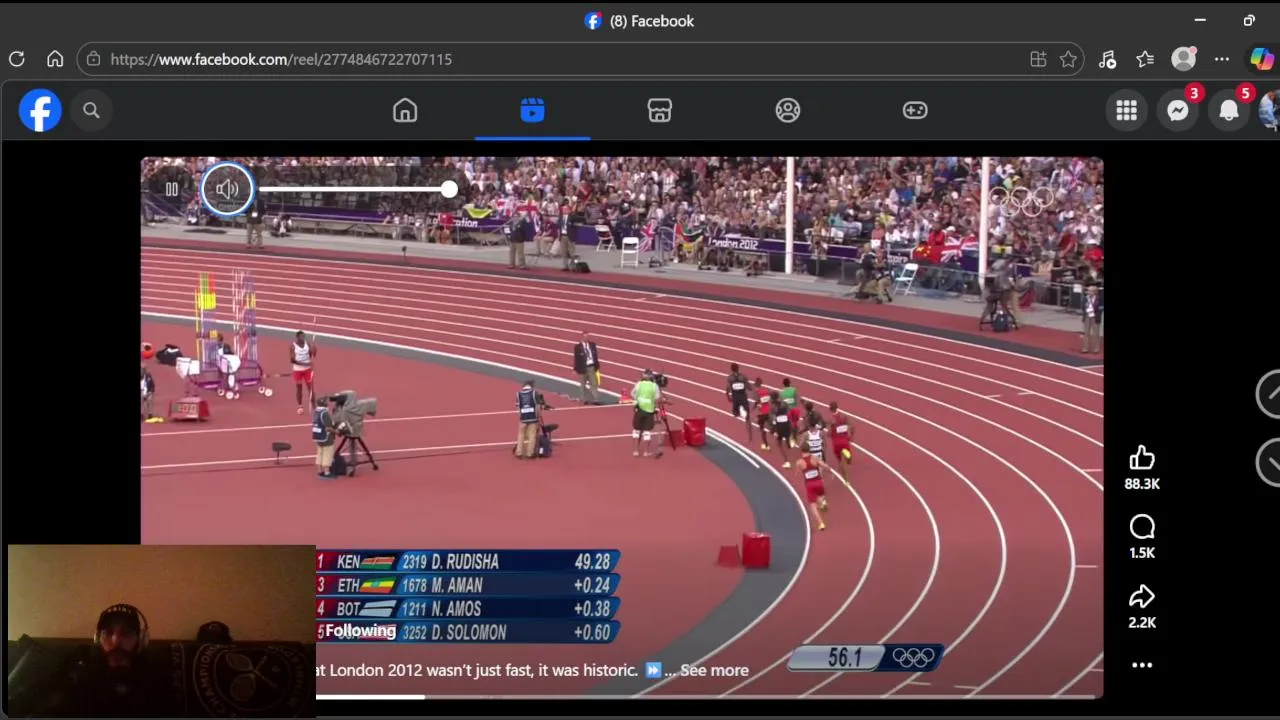The height and width of the screenshot is (720, 1280).
Task: Go to next reel arrow
Action: (x=1268, y=462)
